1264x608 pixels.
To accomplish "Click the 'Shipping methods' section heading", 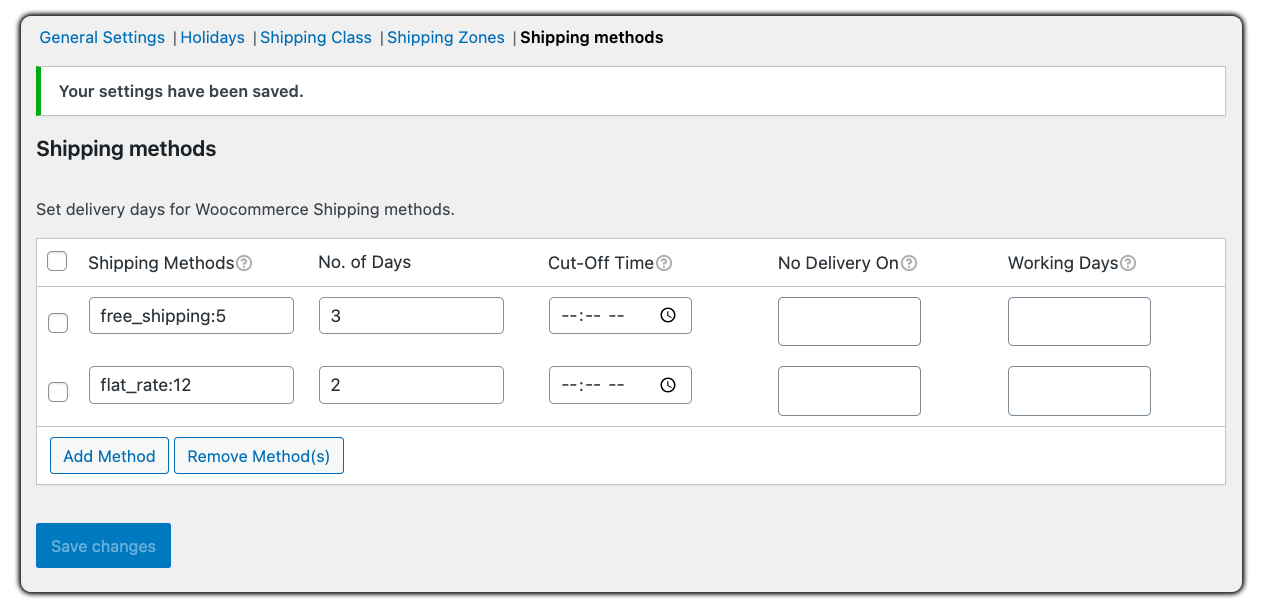I will tap(126, 149).
